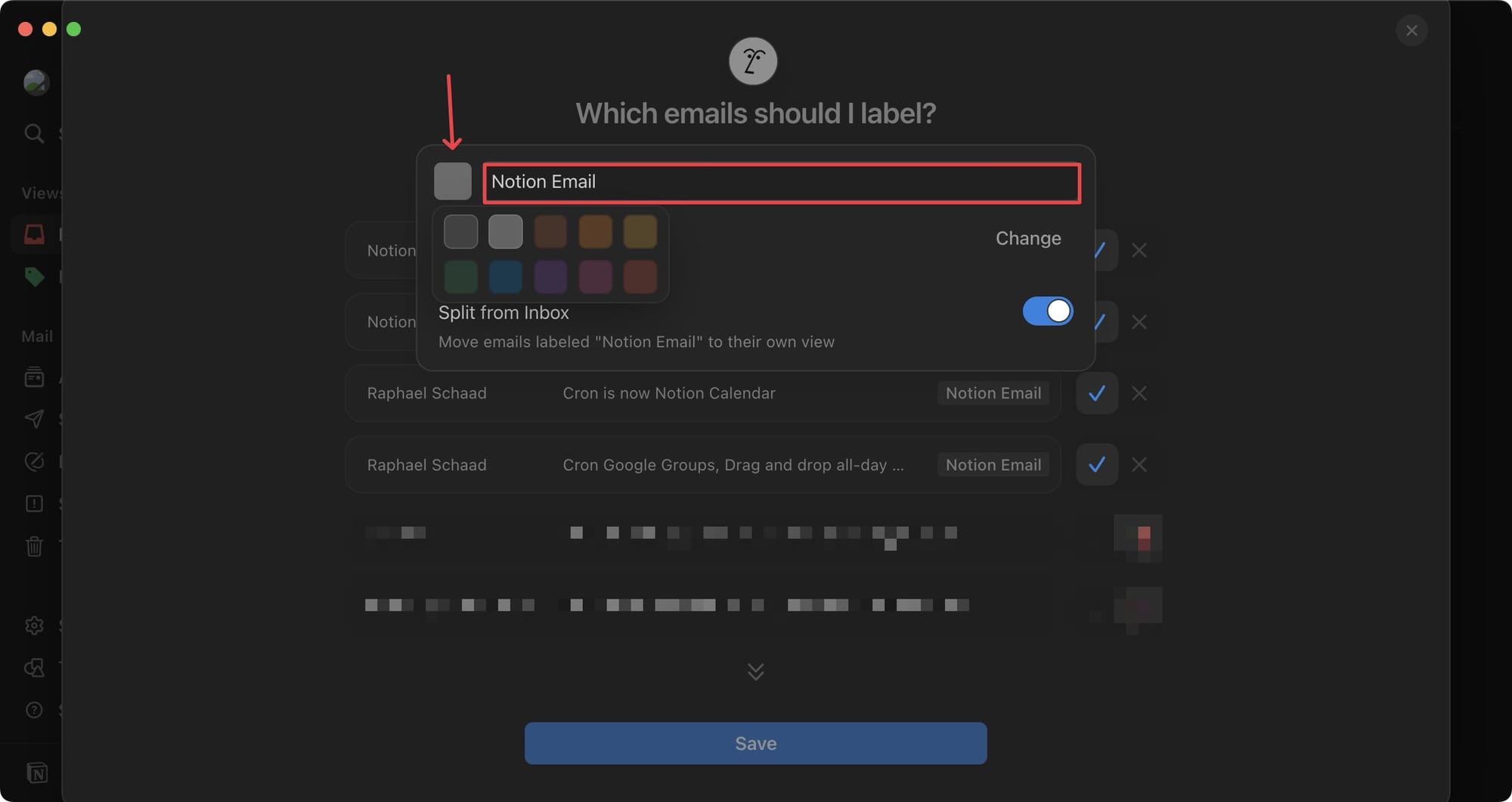Screen dimensions: 1512x802
Task: Pick the pink color swatch
Action: pos(596,277)
